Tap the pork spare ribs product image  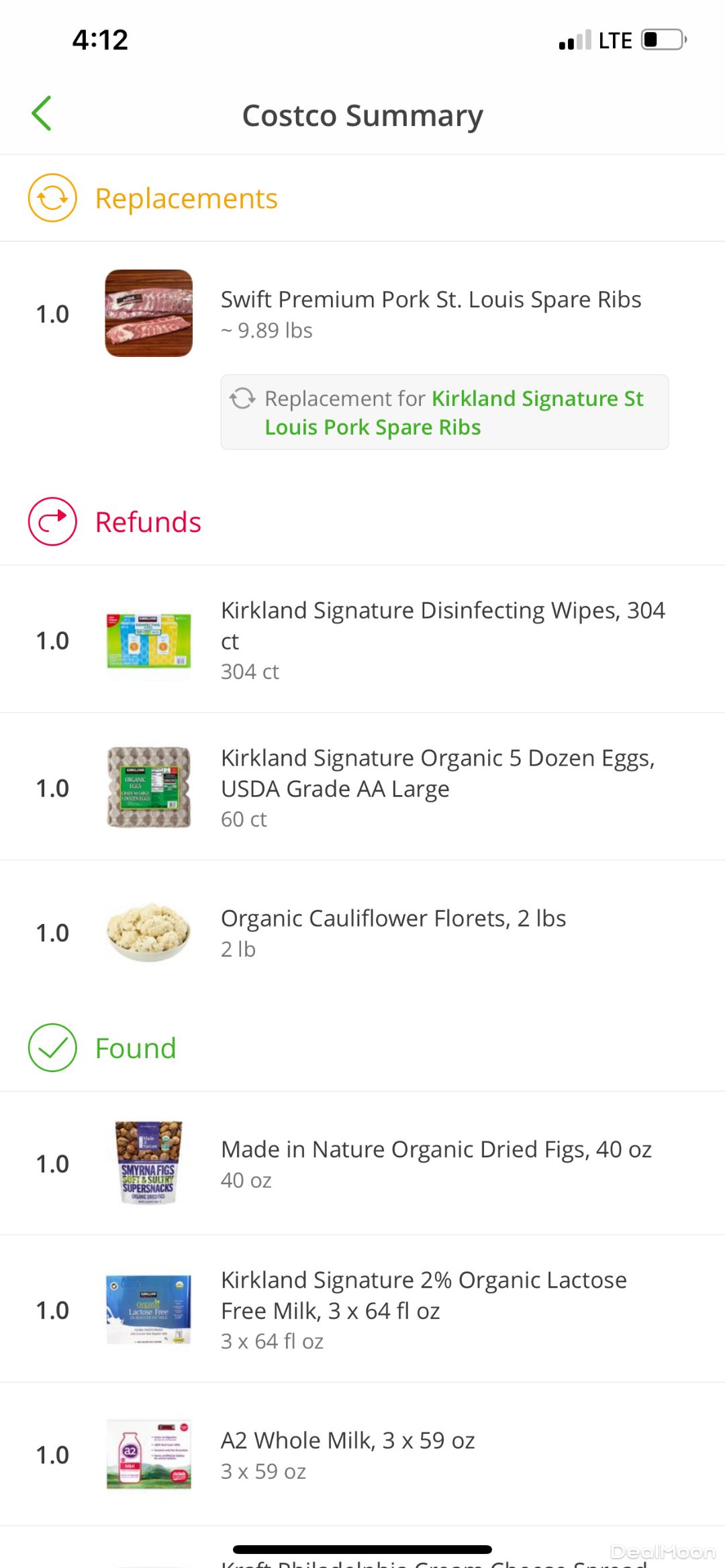(x=149, y=313)
